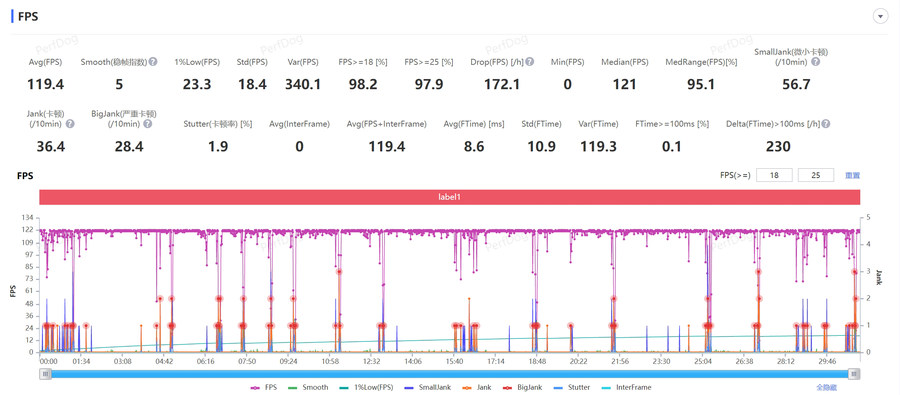Toggle the SmallJank series in the legend
Image resolution: width=900 pixels, height=395 pixels.
427,388
